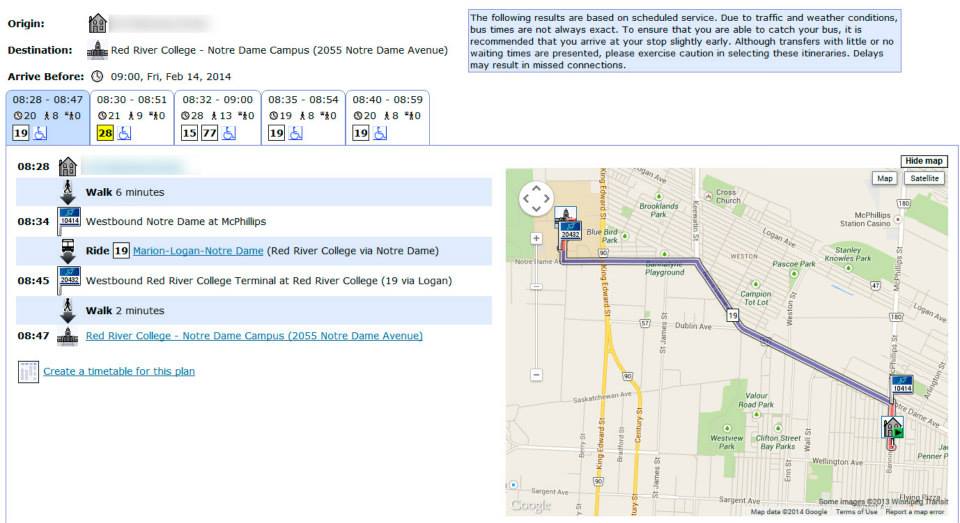Viewport: 960px width, 523px height.
Task: Click the origin house icon at top
Action: [97, 23]
